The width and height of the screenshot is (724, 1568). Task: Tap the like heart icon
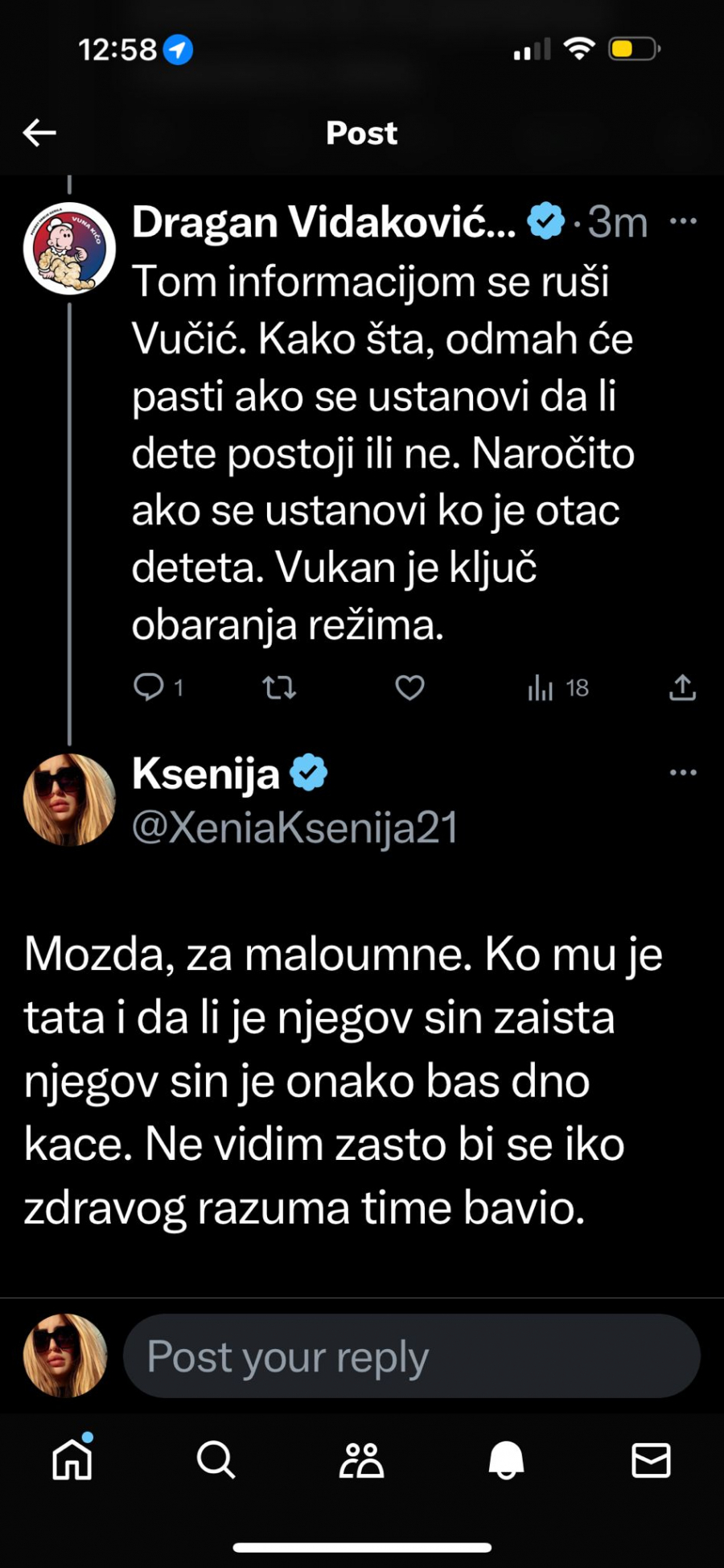pos(409,687)
